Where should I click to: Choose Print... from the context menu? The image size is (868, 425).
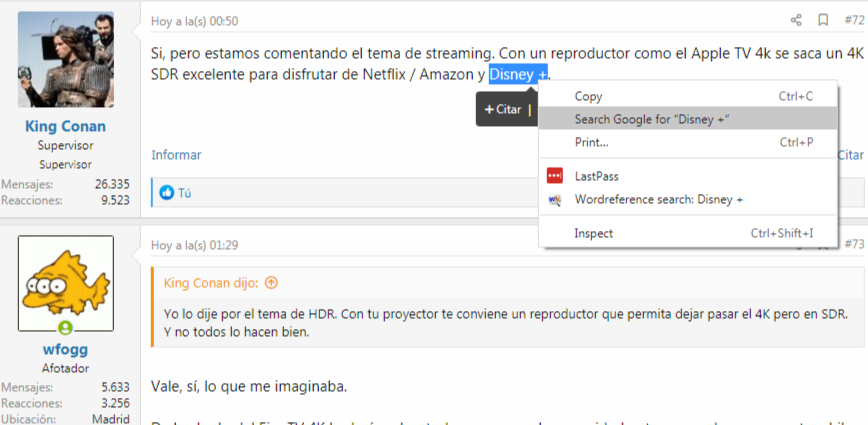click(x=688, y=142)
